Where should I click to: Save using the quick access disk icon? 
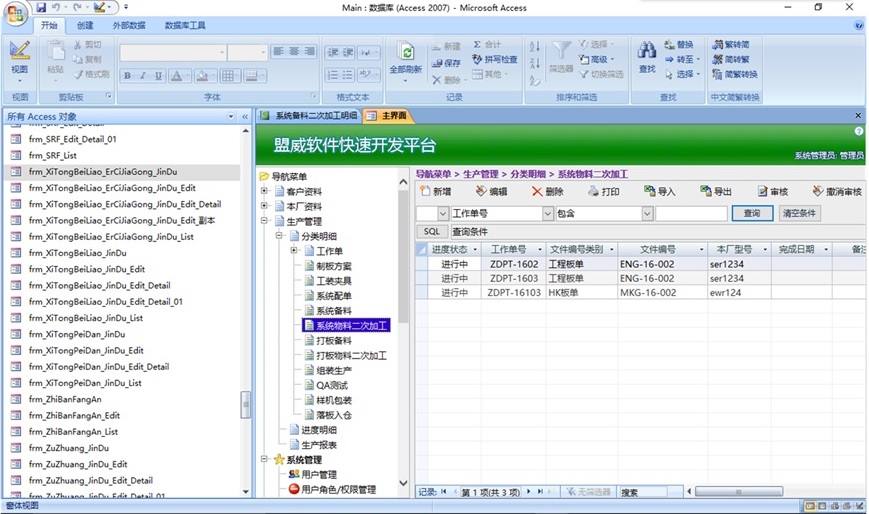(x=41, y=7)
